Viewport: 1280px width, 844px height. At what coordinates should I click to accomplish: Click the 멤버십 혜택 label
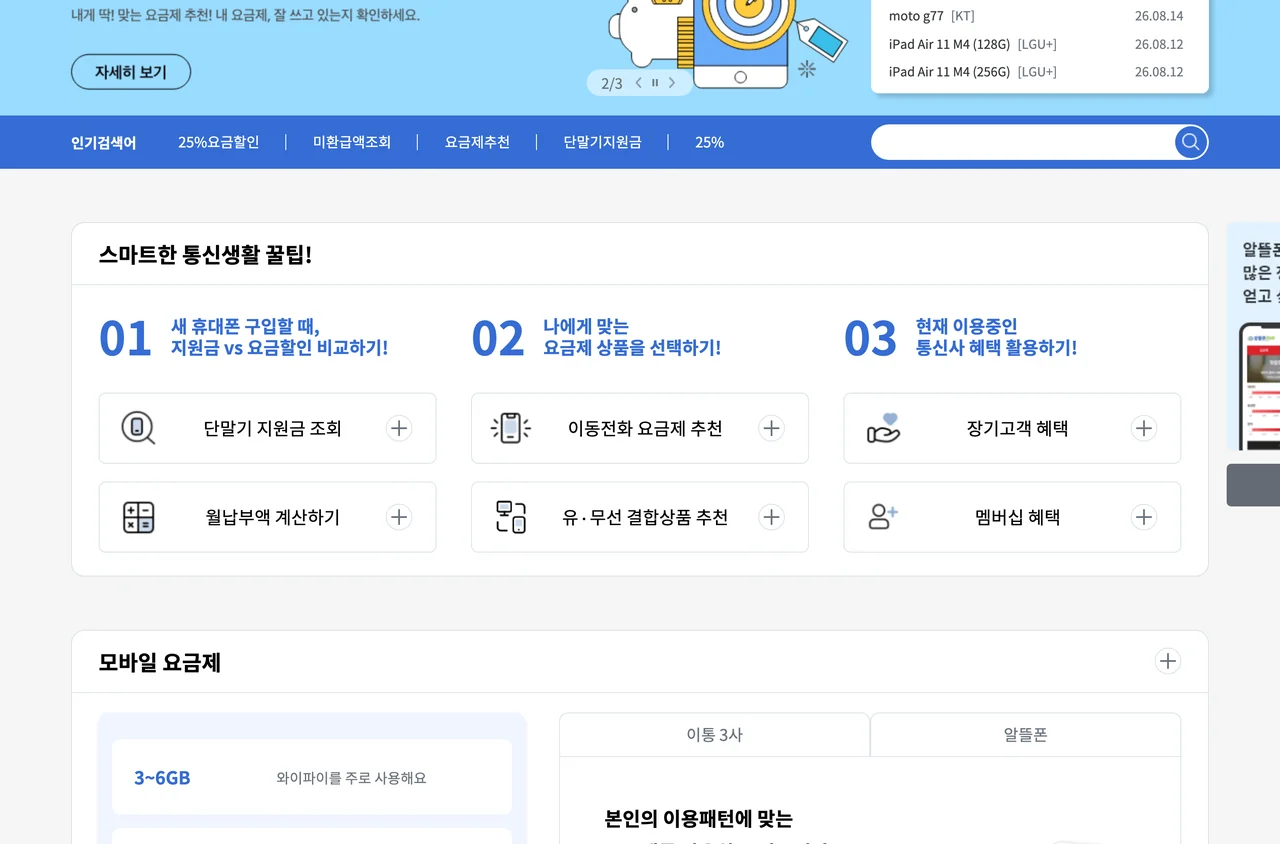coord(1017,517)
